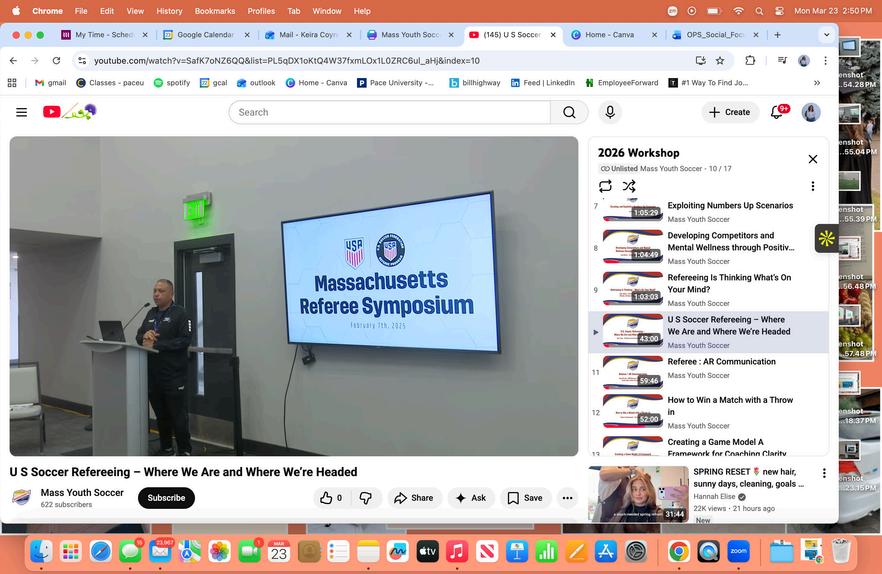Open Control Center in menu bar

[779, 11]
